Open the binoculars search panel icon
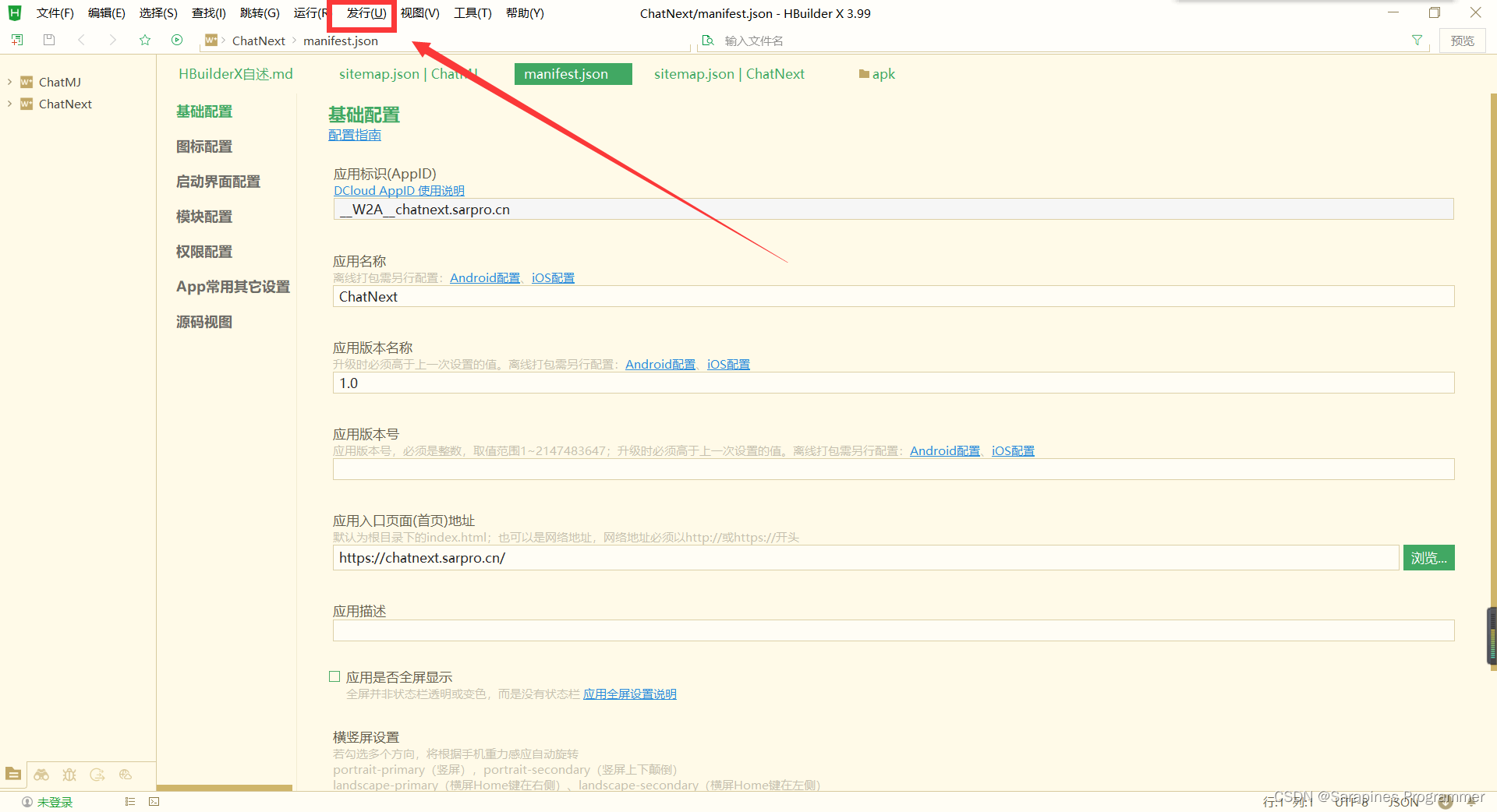 click(x=41, y=775)
